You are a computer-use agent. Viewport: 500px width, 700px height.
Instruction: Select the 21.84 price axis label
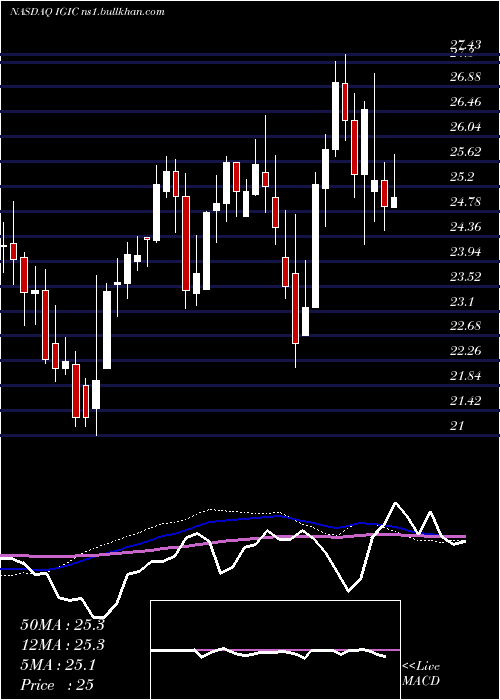(x=466, y=375)
